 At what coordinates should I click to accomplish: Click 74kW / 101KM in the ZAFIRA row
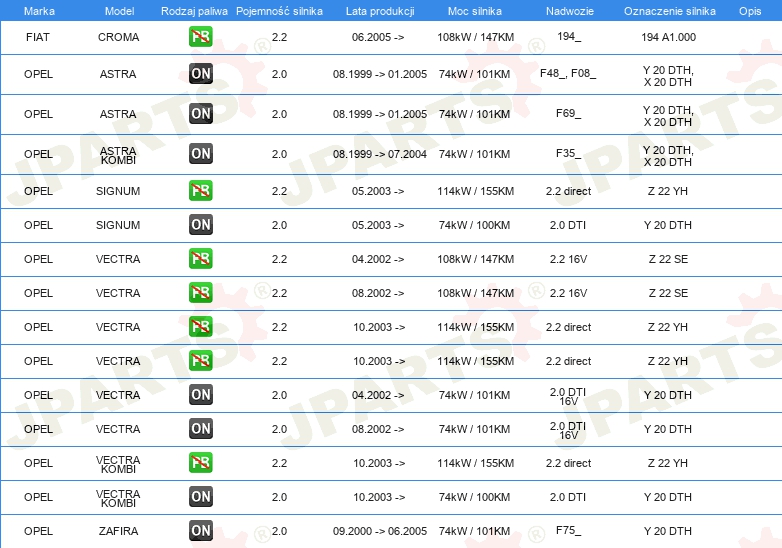[x=474, y=531]
